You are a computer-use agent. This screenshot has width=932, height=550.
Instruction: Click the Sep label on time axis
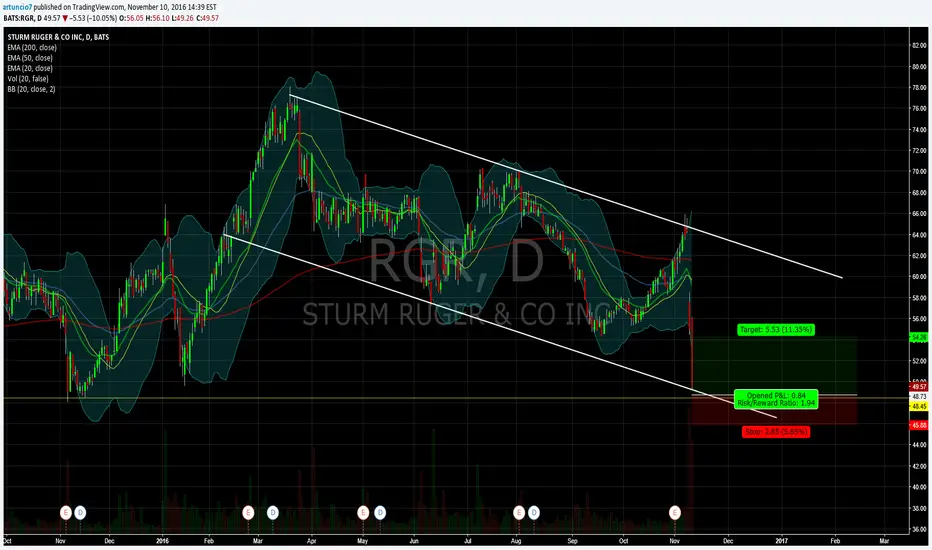(x=572, y=540)
